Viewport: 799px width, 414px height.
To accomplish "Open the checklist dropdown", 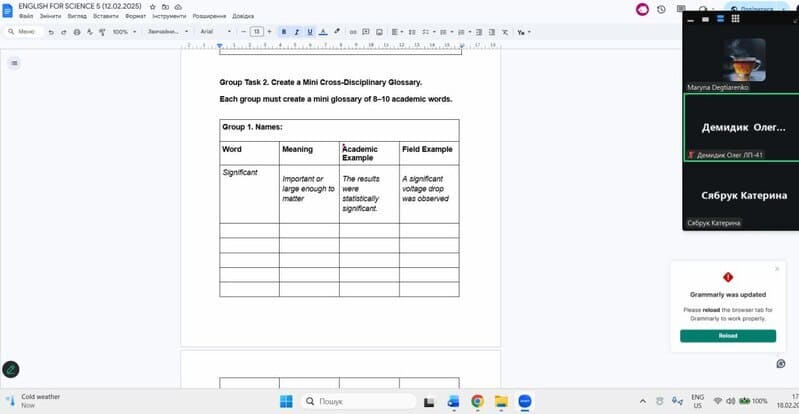I will click(428, 32).
